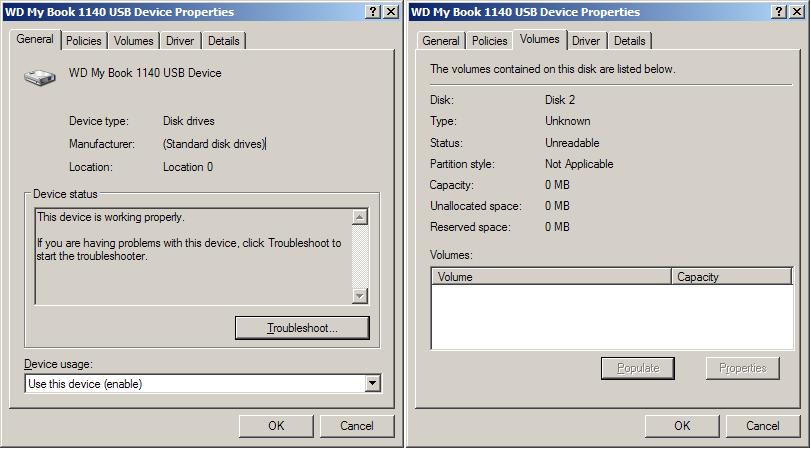811x449 pixels.
Task: Click the 'Disk drives' device type value
Action: coord(189,121)
